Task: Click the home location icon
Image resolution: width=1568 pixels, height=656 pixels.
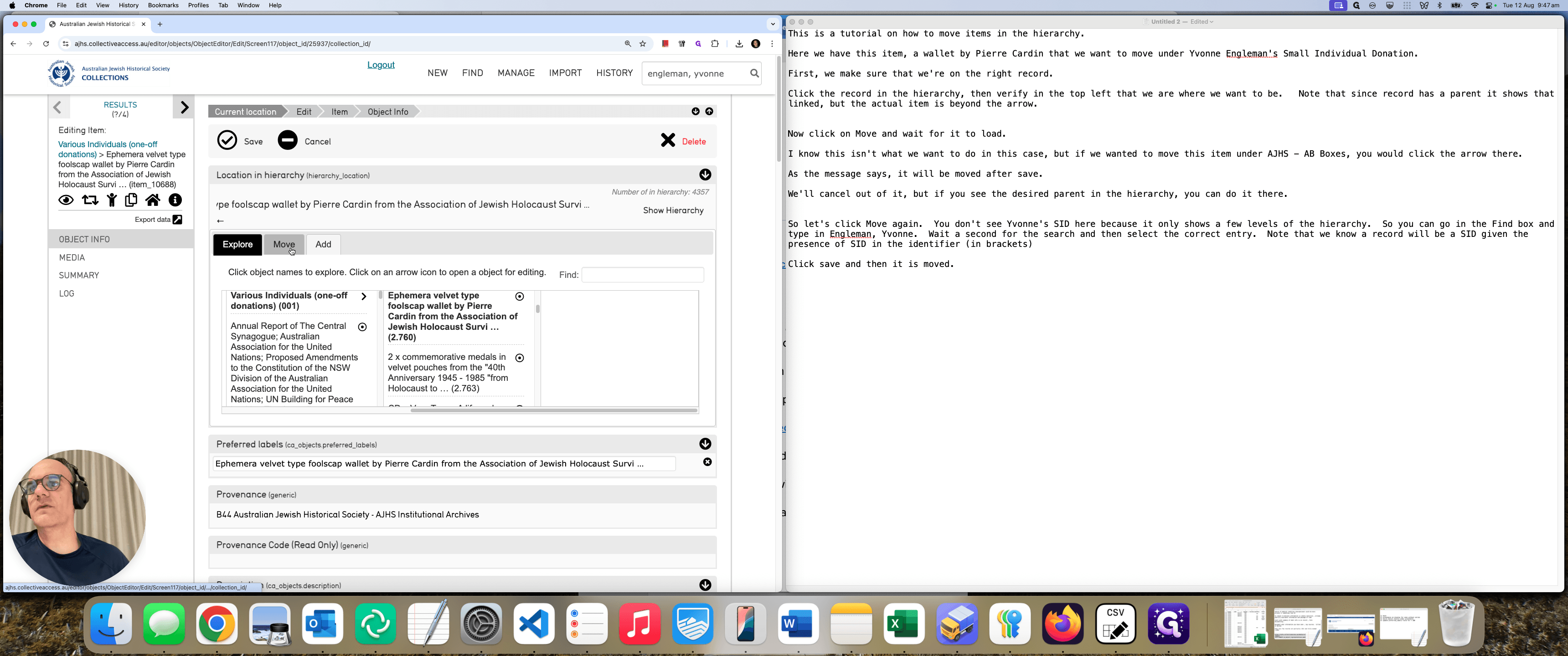Action: pos(153,200)
